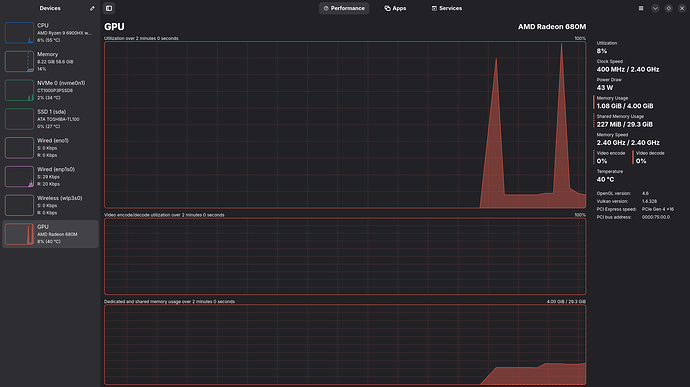Click the AMD Radeon 680M title
This screenshot has height=387, width=690.
tap(552, 27)
